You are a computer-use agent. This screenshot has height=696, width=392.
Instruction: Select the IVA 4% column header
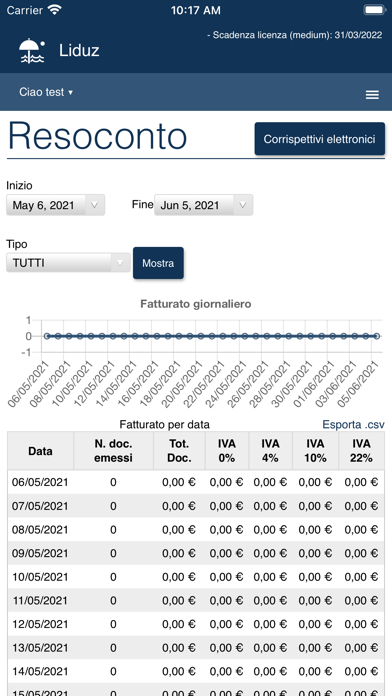click(x=270, y=451)
